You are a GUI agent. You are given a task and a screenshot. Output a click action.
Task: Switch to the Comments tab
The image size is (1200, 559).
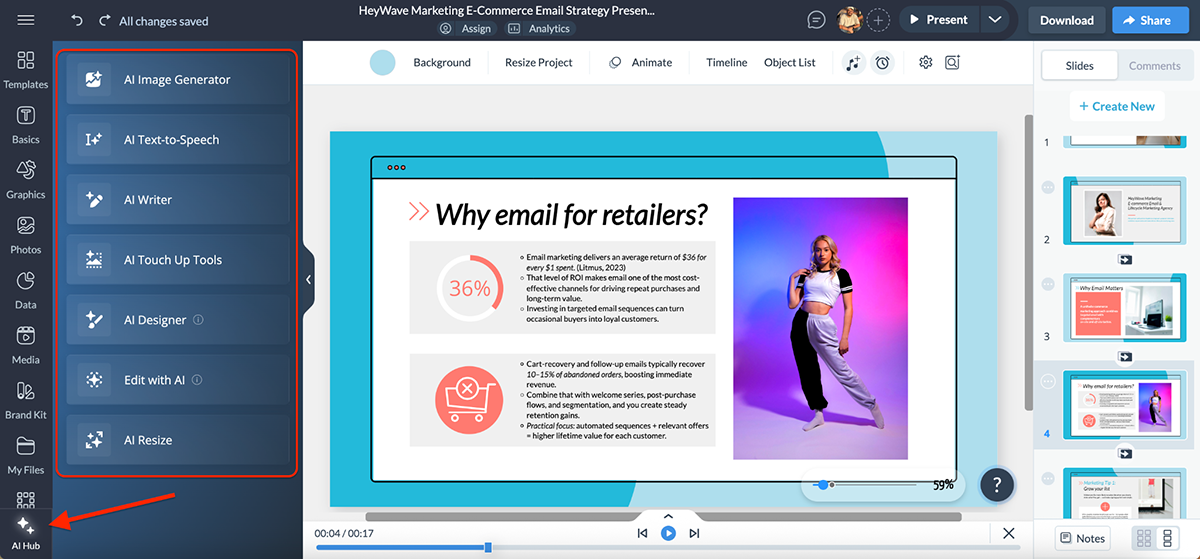(x=1154, y=66)
